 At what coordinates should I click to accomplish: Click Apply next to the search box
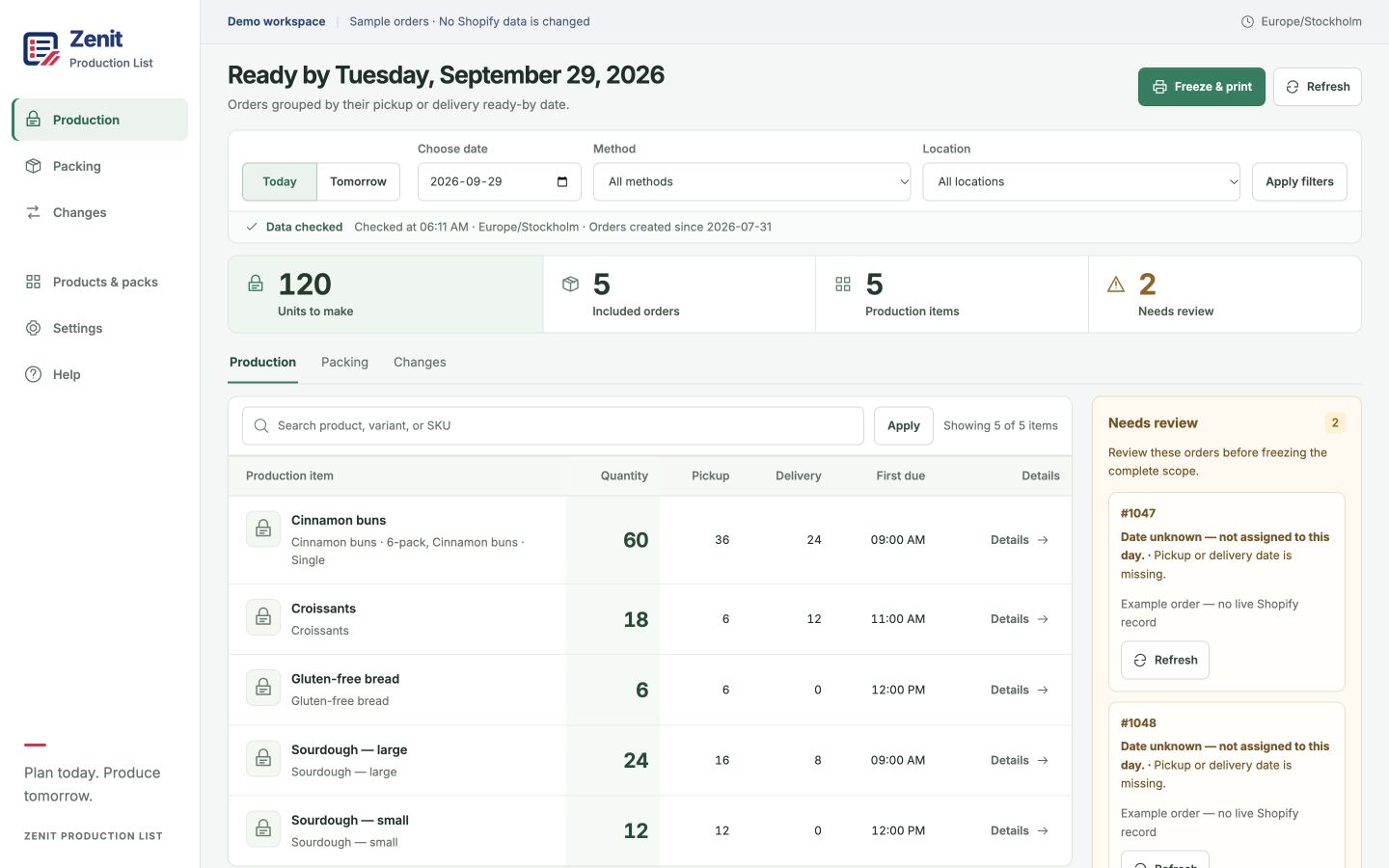coord(904,425)
